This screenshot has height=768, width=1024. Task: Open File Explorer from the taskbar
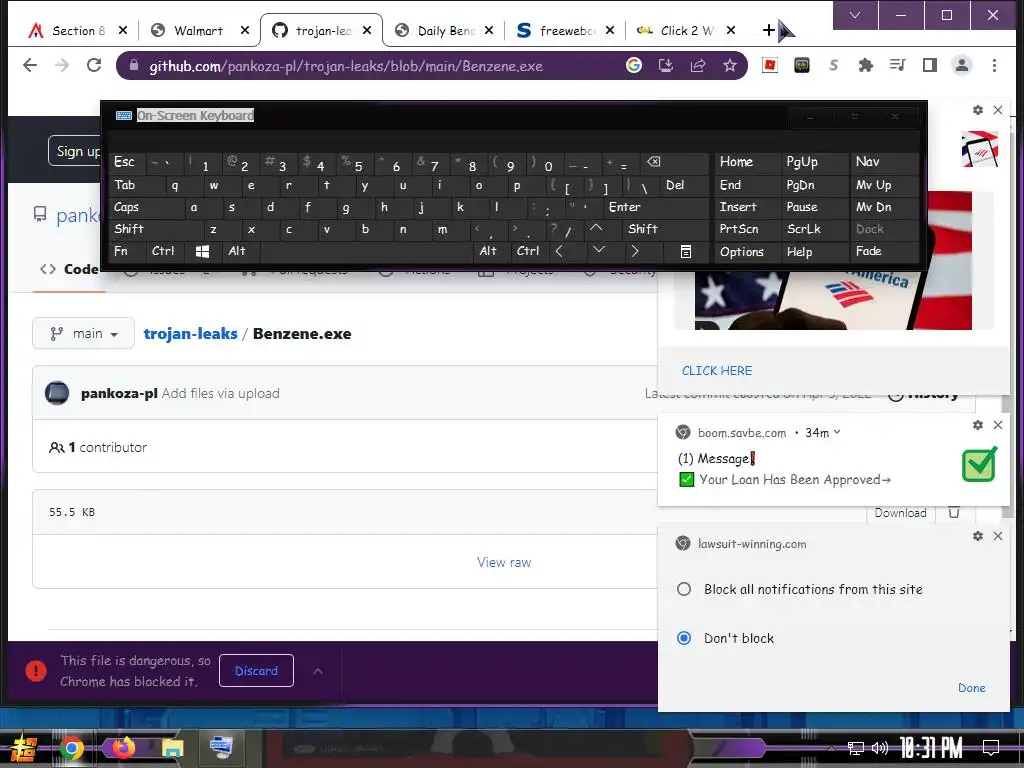coord(172,748)
